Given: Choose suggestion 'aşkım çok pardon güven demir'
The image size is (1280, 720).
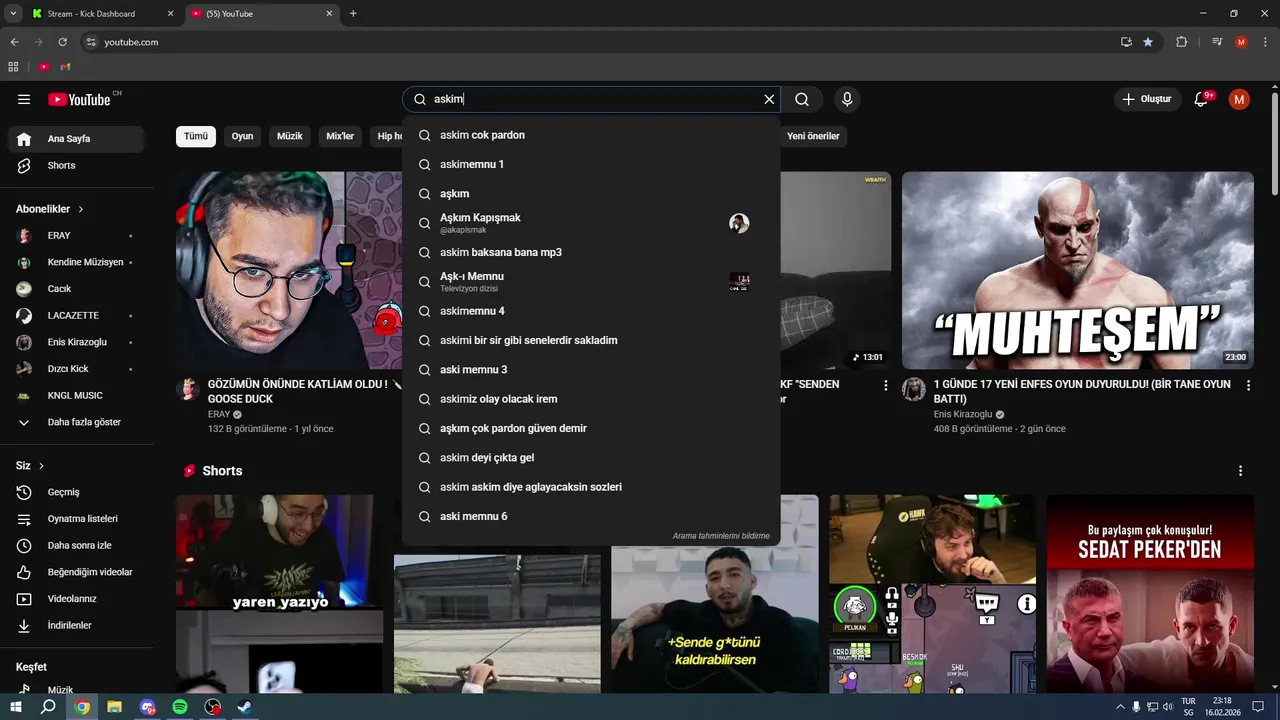Looking at the screenshot, I should pyautogui.click(x=591, y=428).
